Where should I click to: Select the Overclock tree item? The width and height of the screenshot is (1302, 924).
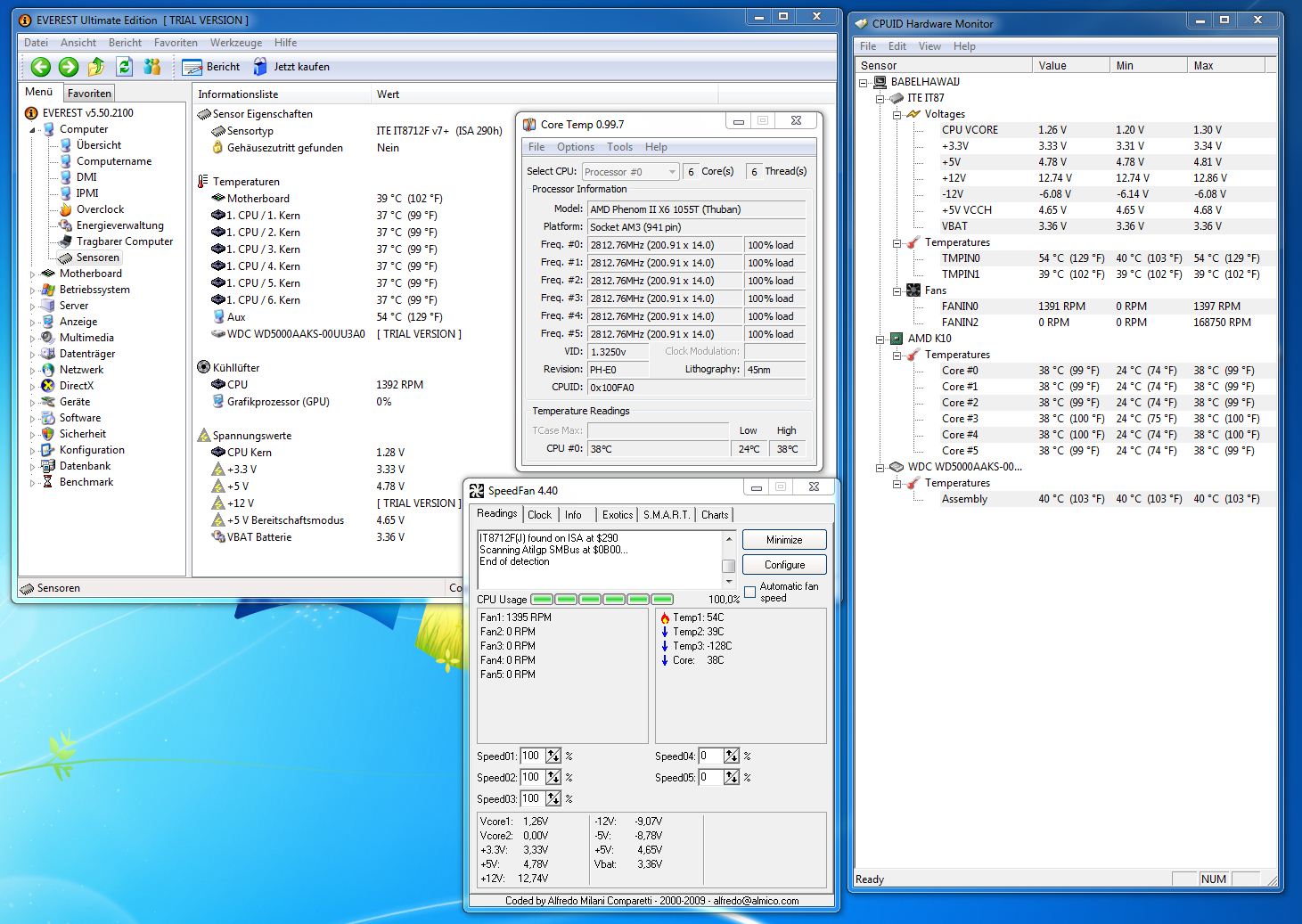(x=100, y=209)
